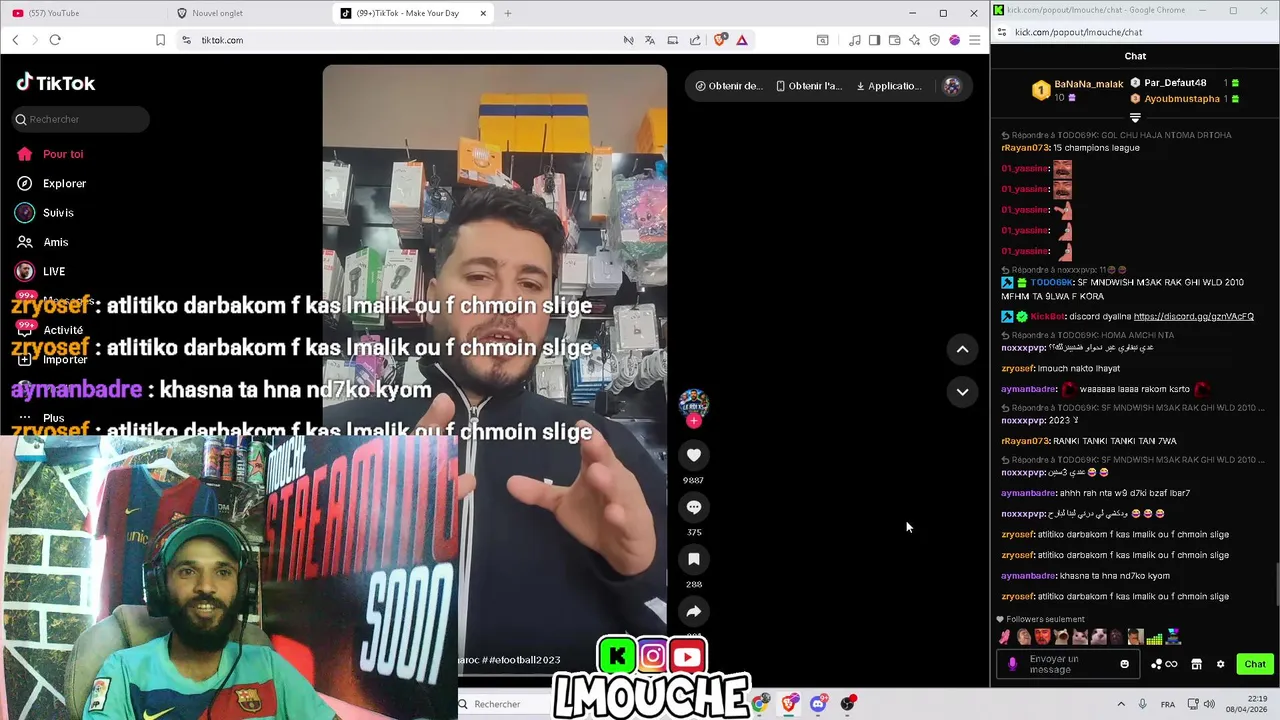
Task: Follow the creator via red plus badge
Action: (694, 421)
